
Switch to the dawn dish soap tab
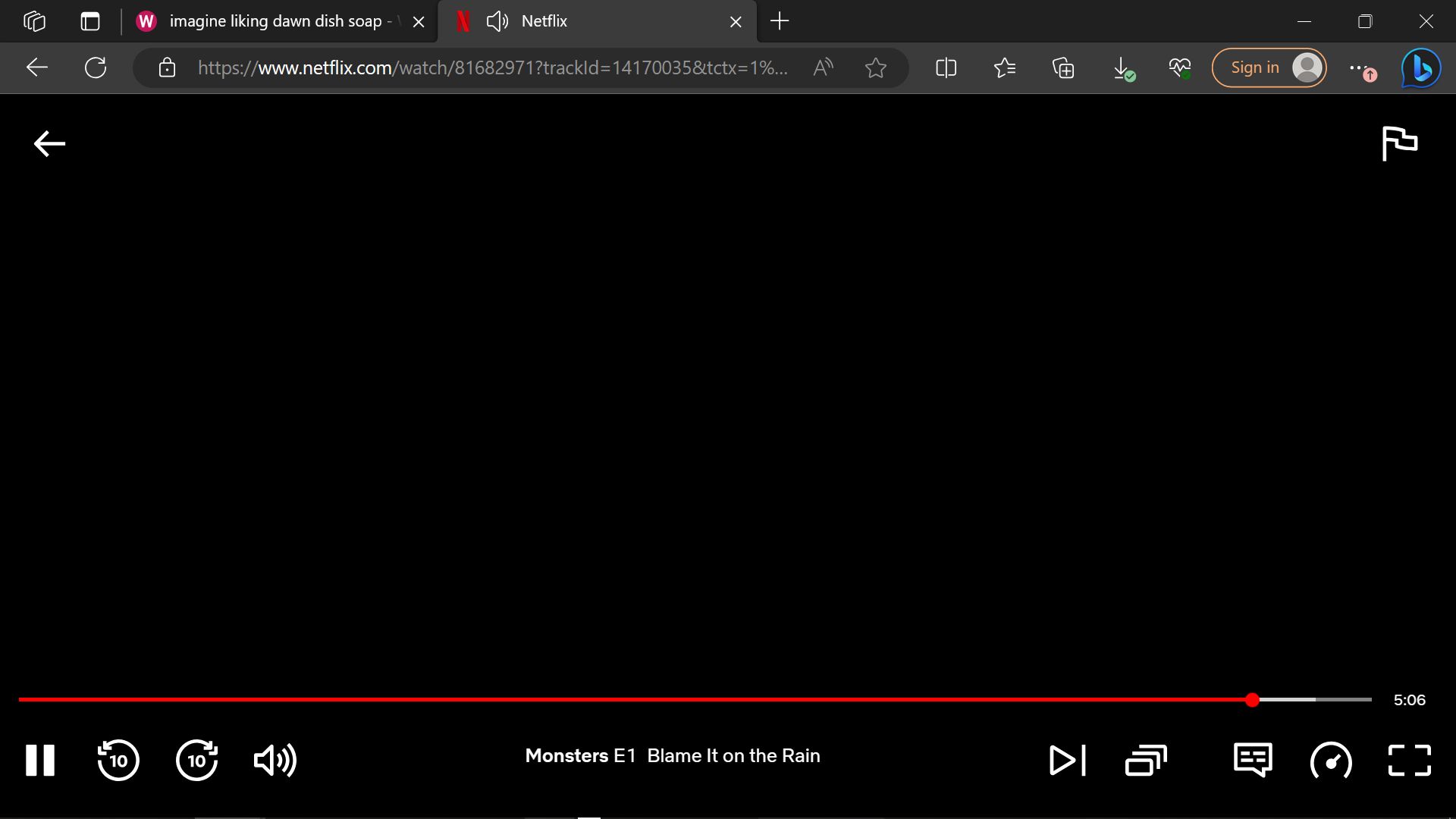pyautogui.click(x=273, y=21)
